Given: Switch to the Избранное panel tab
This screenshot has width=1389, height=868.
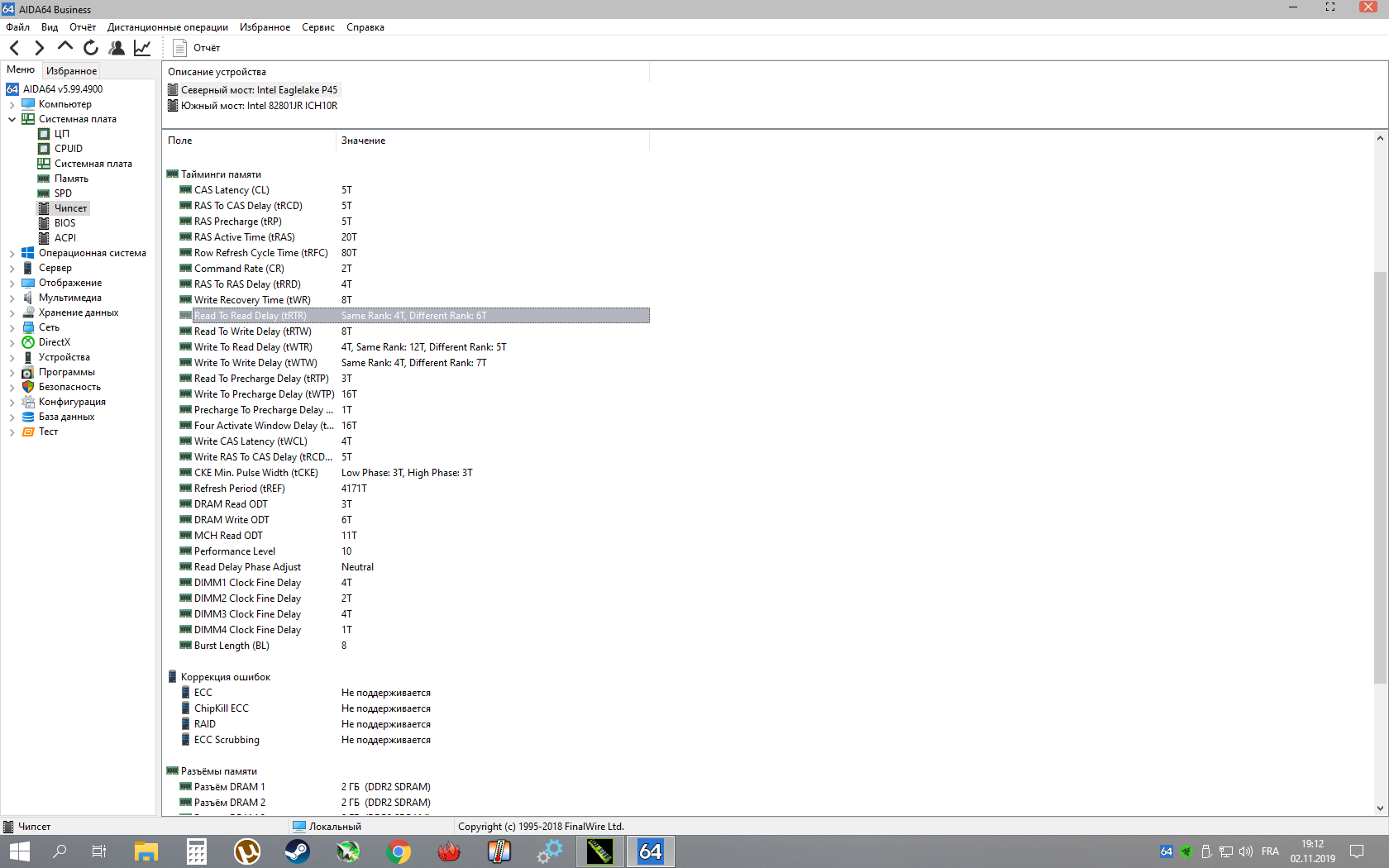Looking at the screenshot, I should (71, 71).
